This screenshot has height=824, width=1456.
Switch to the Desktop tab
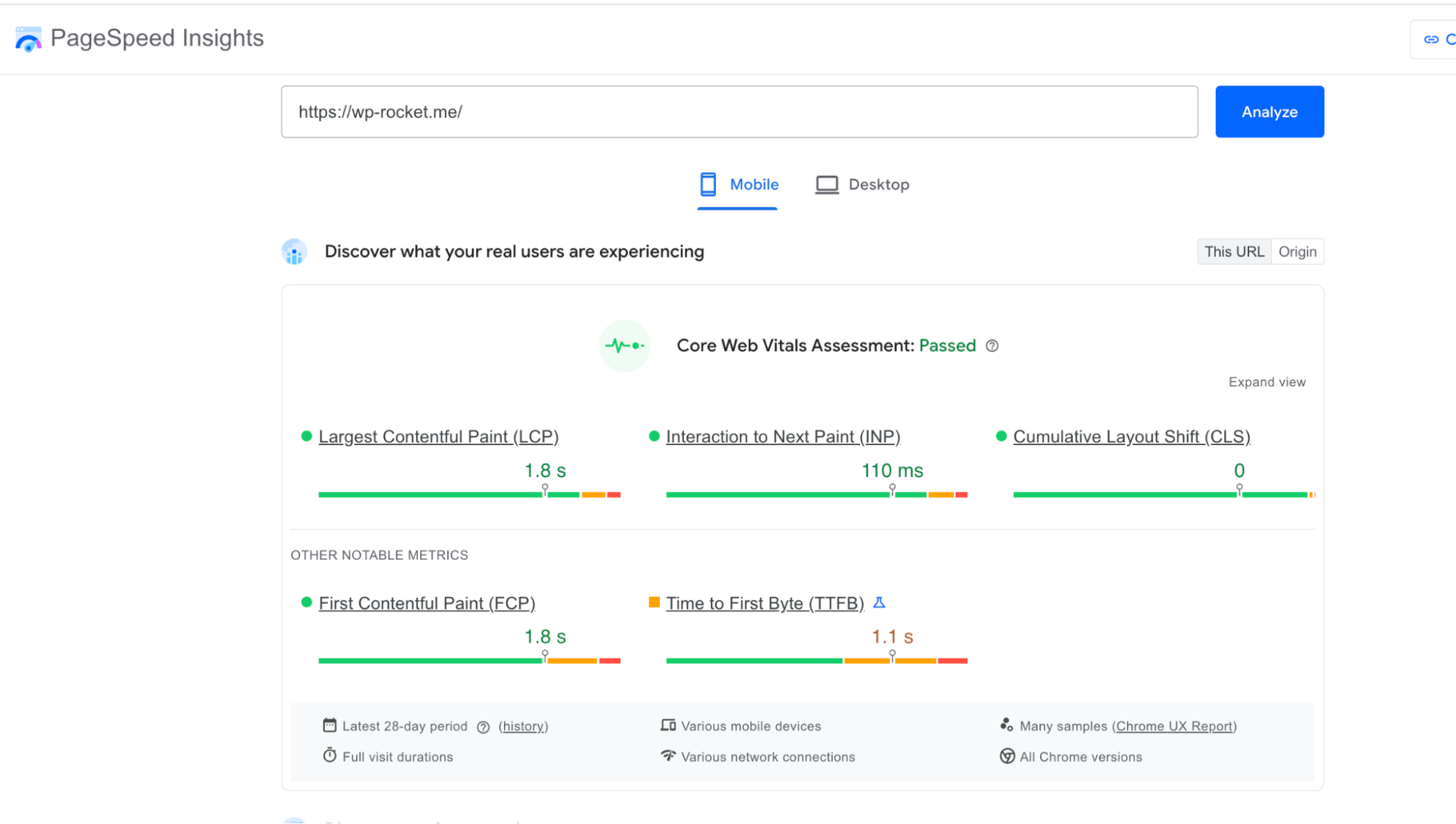(862, 185)
